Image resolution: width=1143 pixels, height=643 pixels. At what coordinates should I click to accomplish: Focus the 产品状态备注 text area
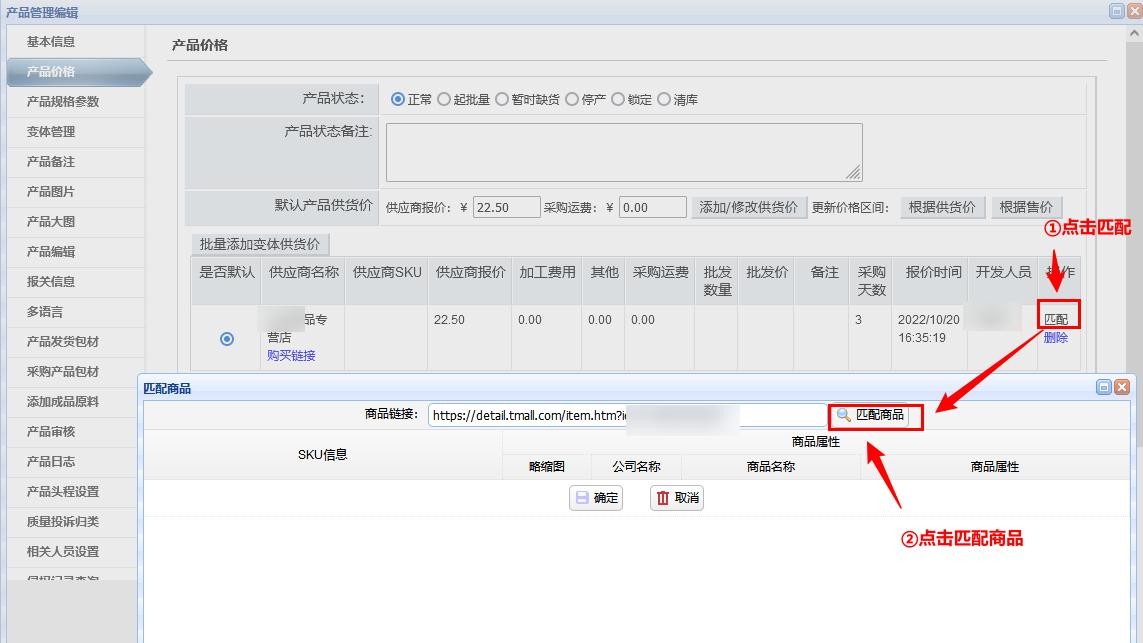(624, 152)
